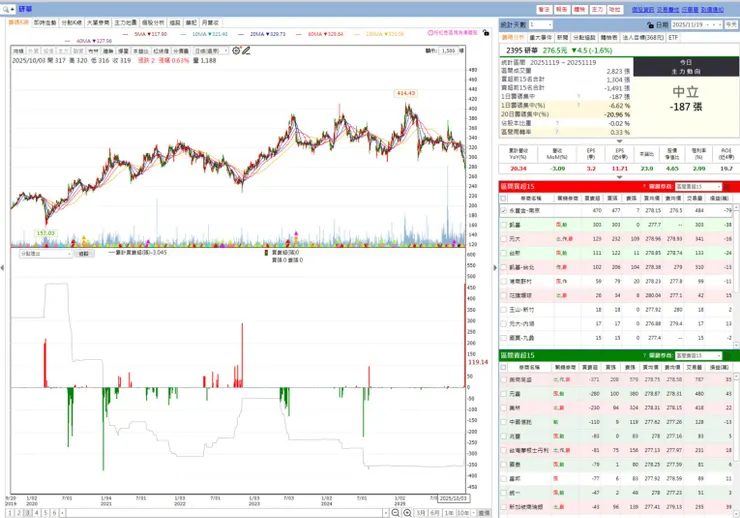This screenshot has width=740, height=518.
Task: Open the 關鍵券商 dropdown in the red header
Action: pyautogui.click(x=698, y=186)
